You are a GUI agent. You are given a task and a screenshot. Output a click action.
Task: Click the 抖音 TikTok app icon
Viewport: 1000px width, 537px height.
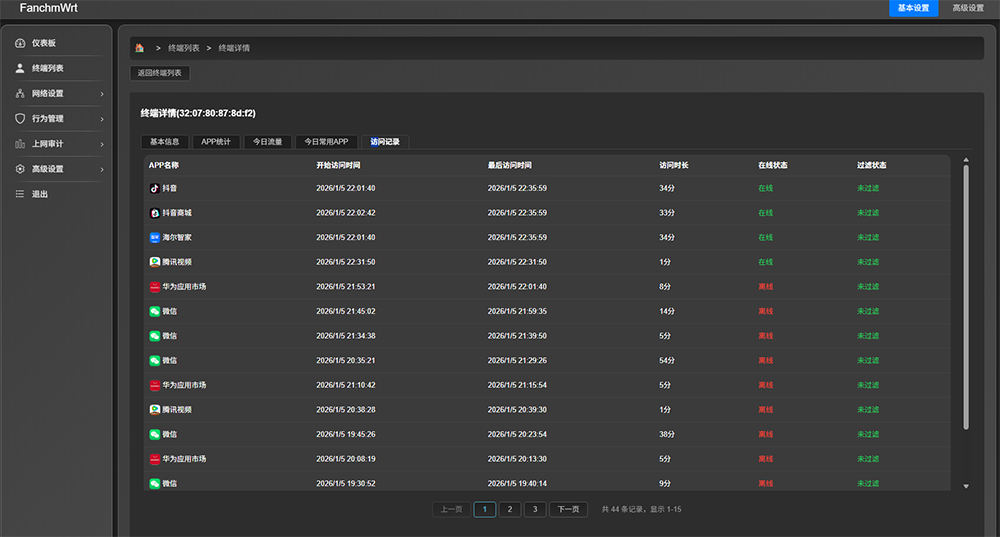(x=155, y=188)
